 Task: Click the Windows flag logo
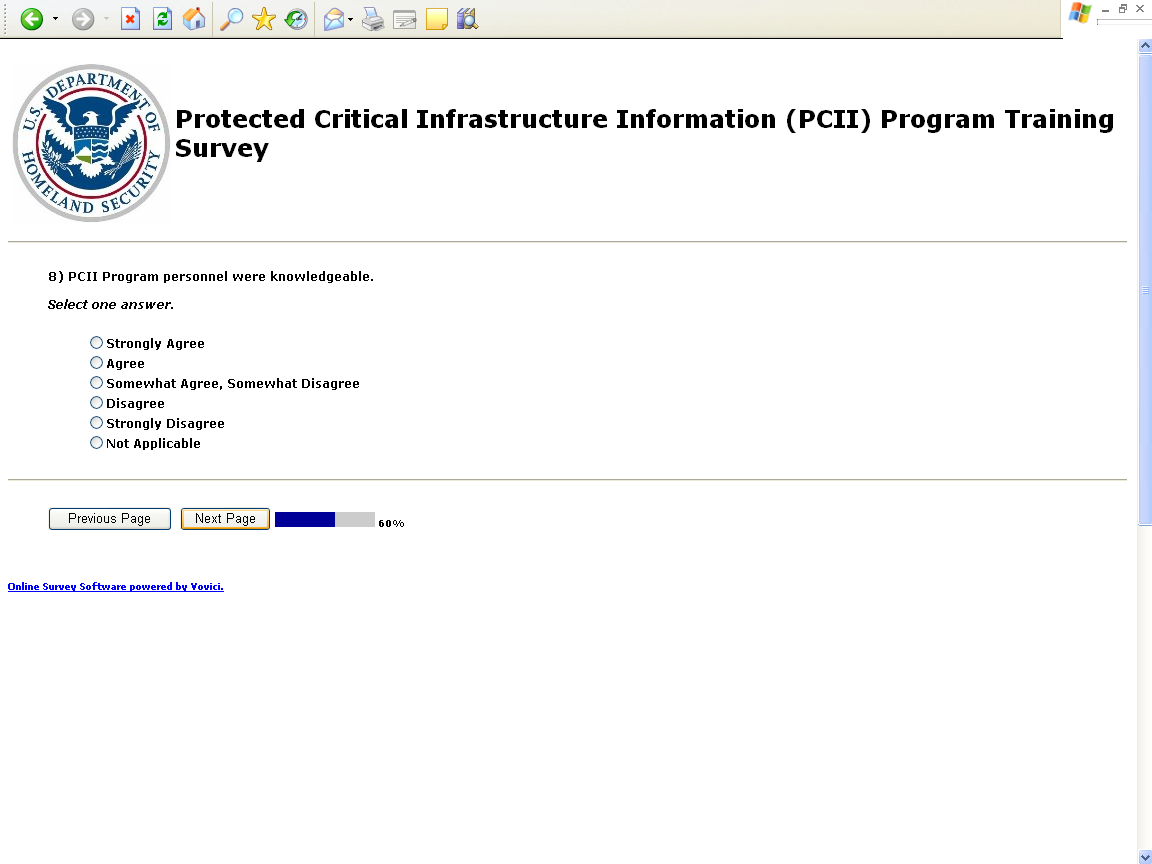tap(1079, 12)
